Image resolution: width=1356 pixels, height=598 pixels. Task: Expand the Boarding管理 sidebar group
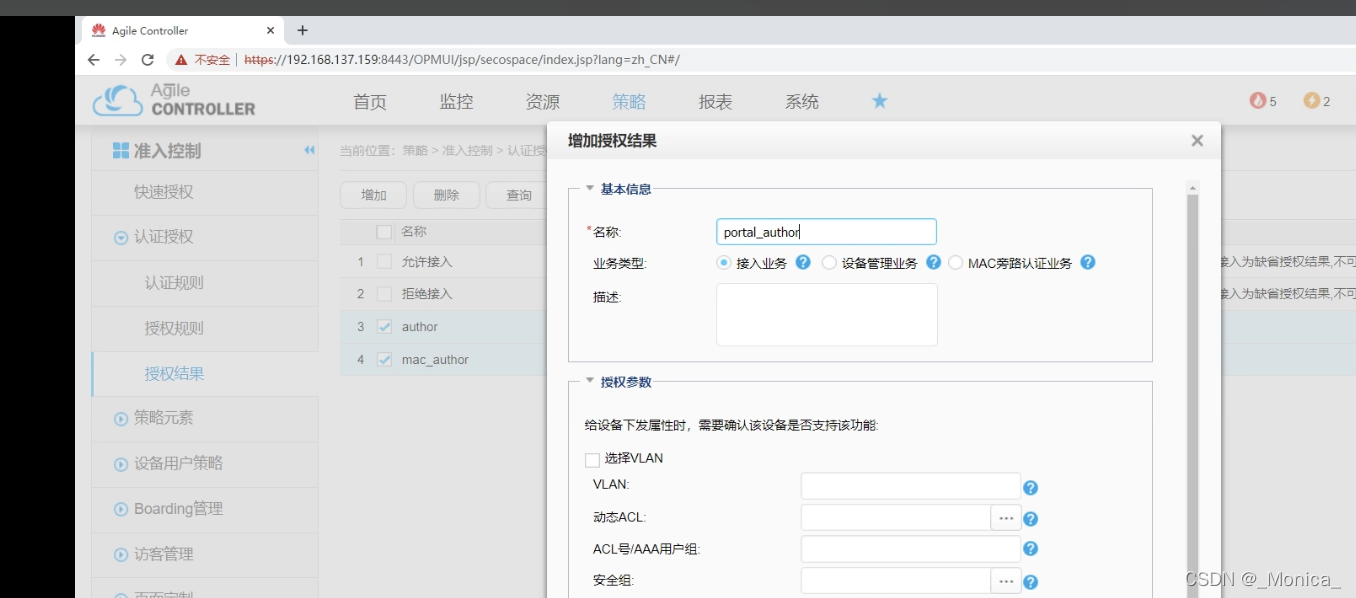[x=121, y=509]
